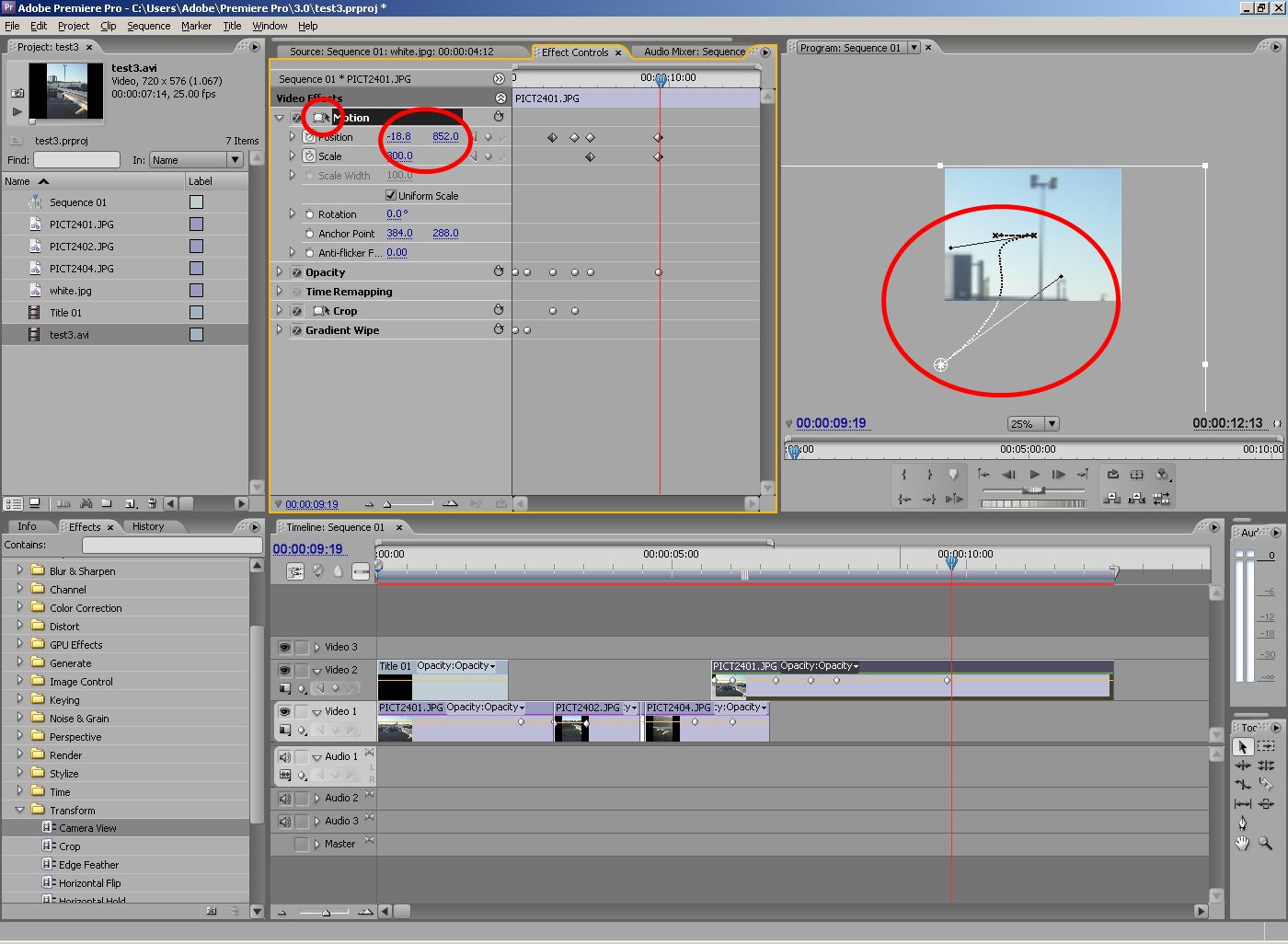Image resolution: width=1288 pixels, height=944 pixels.
Task: Click the Extract button in Program monitor
Action: (1136, 499)
